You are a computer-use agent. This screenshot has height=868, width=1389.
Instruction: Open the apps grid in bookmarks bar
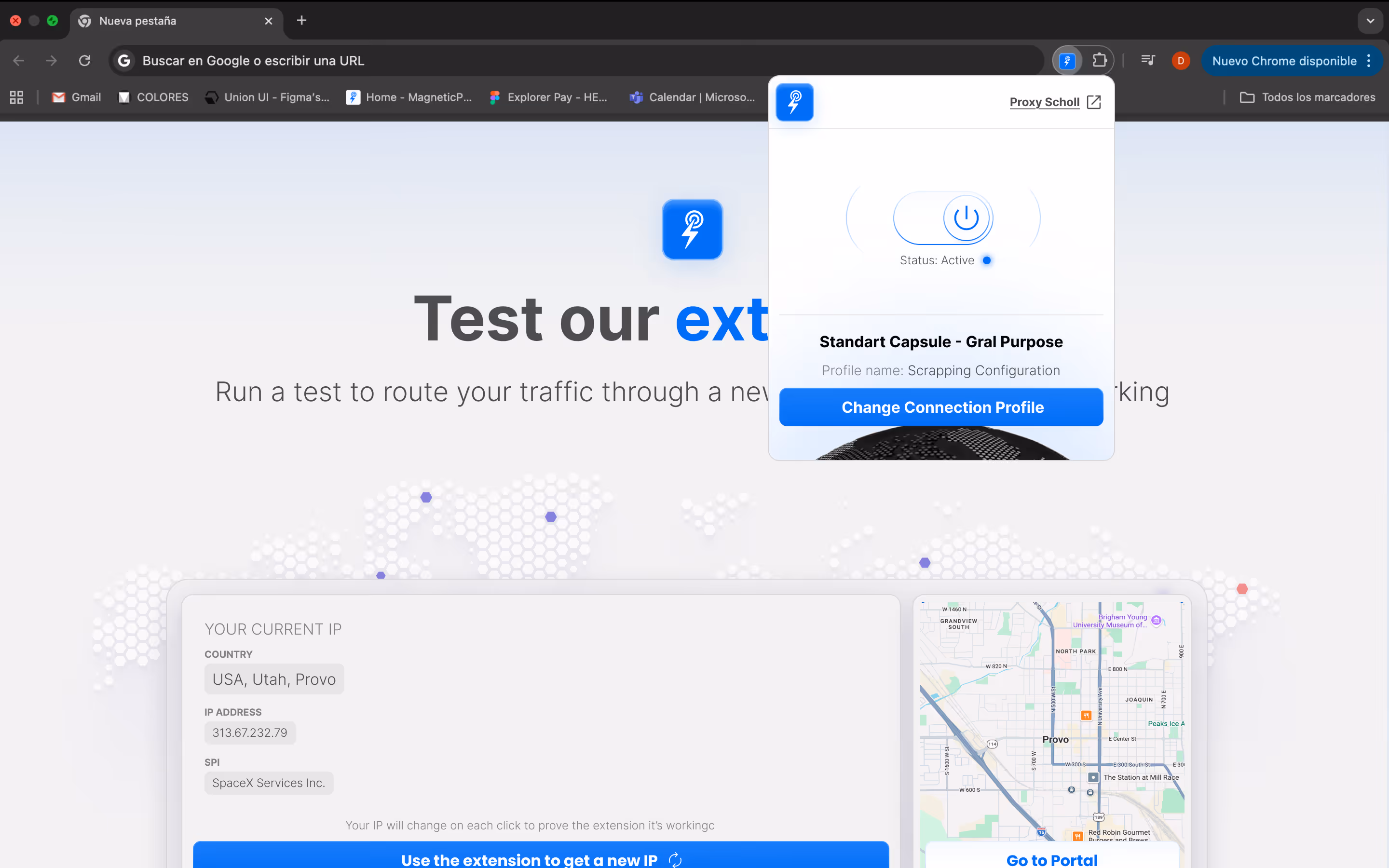(17, 97)
